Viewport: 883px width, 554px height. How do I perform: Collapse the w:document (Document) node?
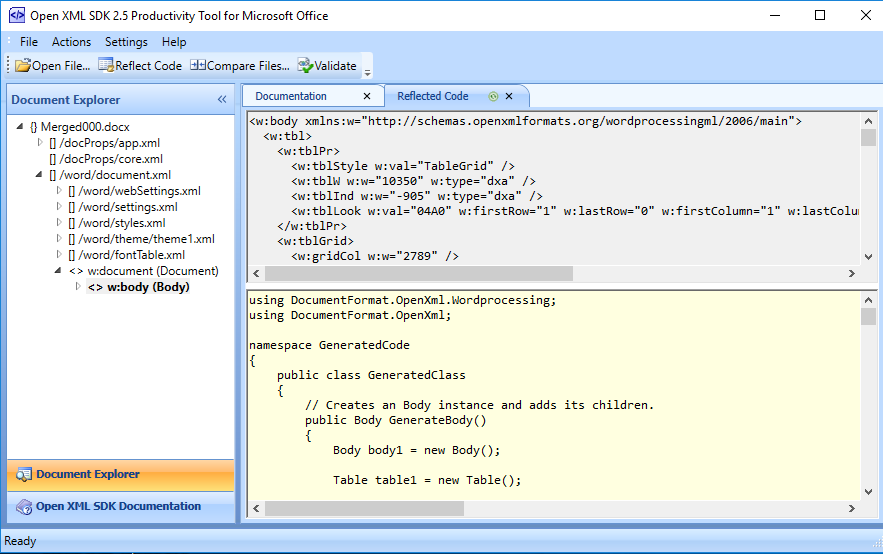click(x=58, y=270)
